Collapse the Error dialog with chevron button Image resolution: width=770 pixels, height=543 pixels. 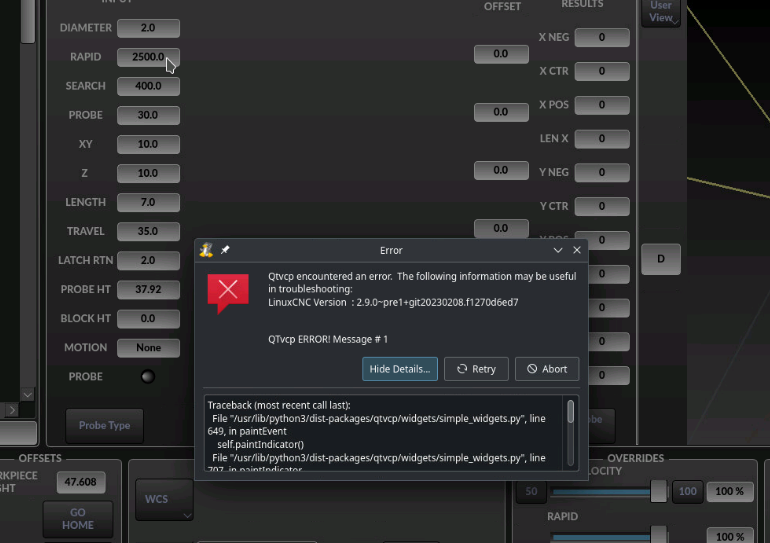(558, 250)
